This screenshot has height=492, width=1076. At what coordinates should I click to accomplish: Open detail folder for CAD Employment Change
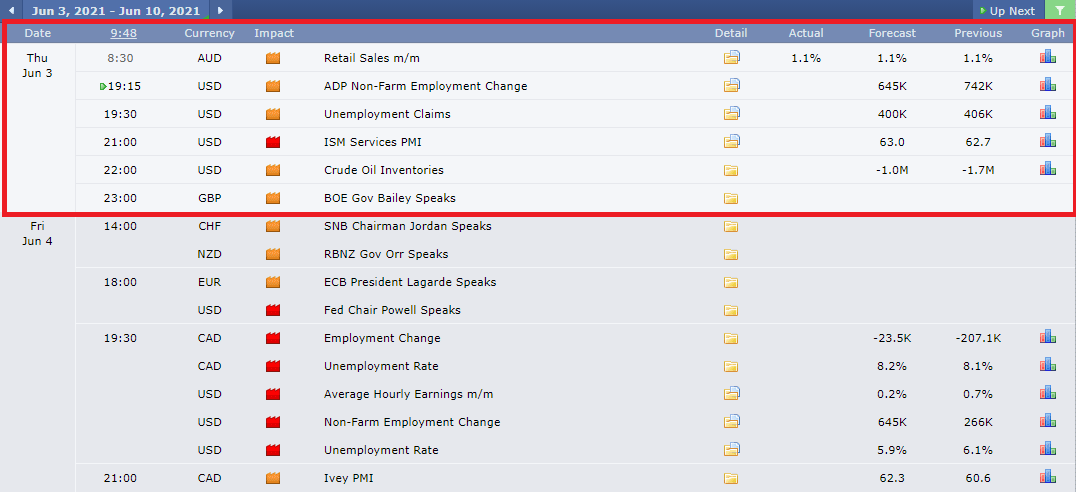pyautogui.click(x=731, y=338)
